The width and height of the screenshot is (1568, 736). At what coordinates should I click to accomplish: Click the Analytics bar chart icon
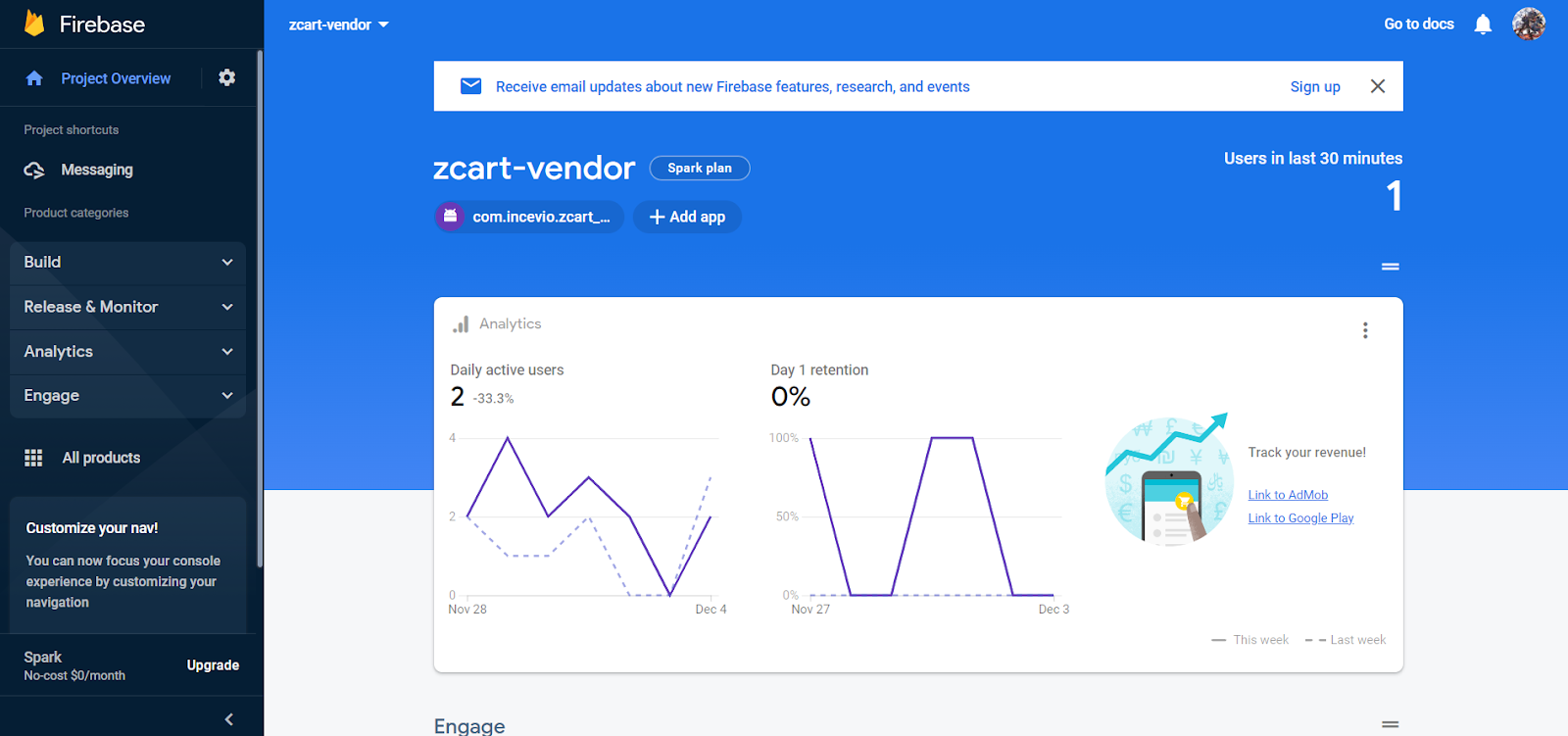click(x=461, y=324)
